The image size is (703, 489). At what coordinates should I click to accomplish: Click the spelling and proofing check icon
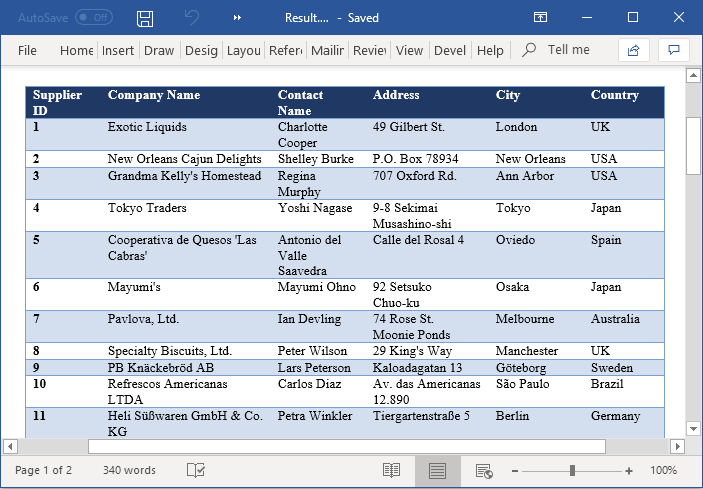coord(196,470)
